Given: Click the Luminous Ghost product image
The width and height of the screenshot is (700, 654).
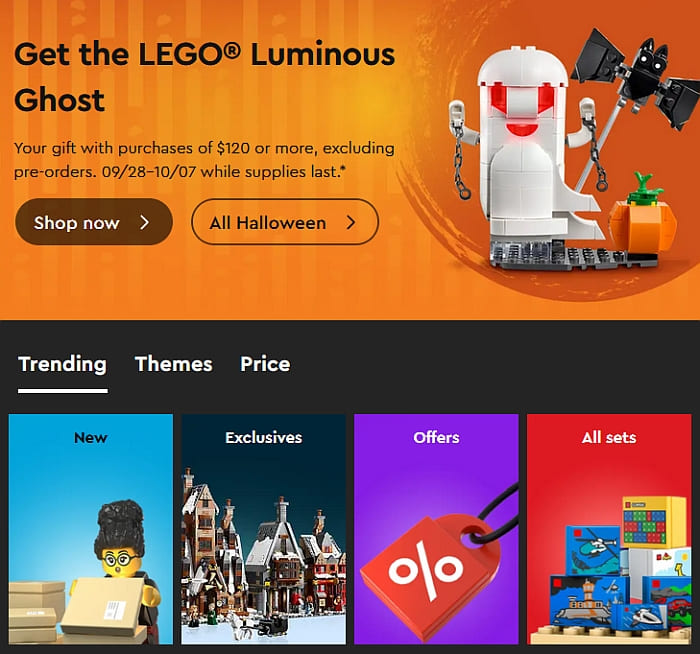Looking at the screenshot, I should pyautogui.click(x=527, y=156).
